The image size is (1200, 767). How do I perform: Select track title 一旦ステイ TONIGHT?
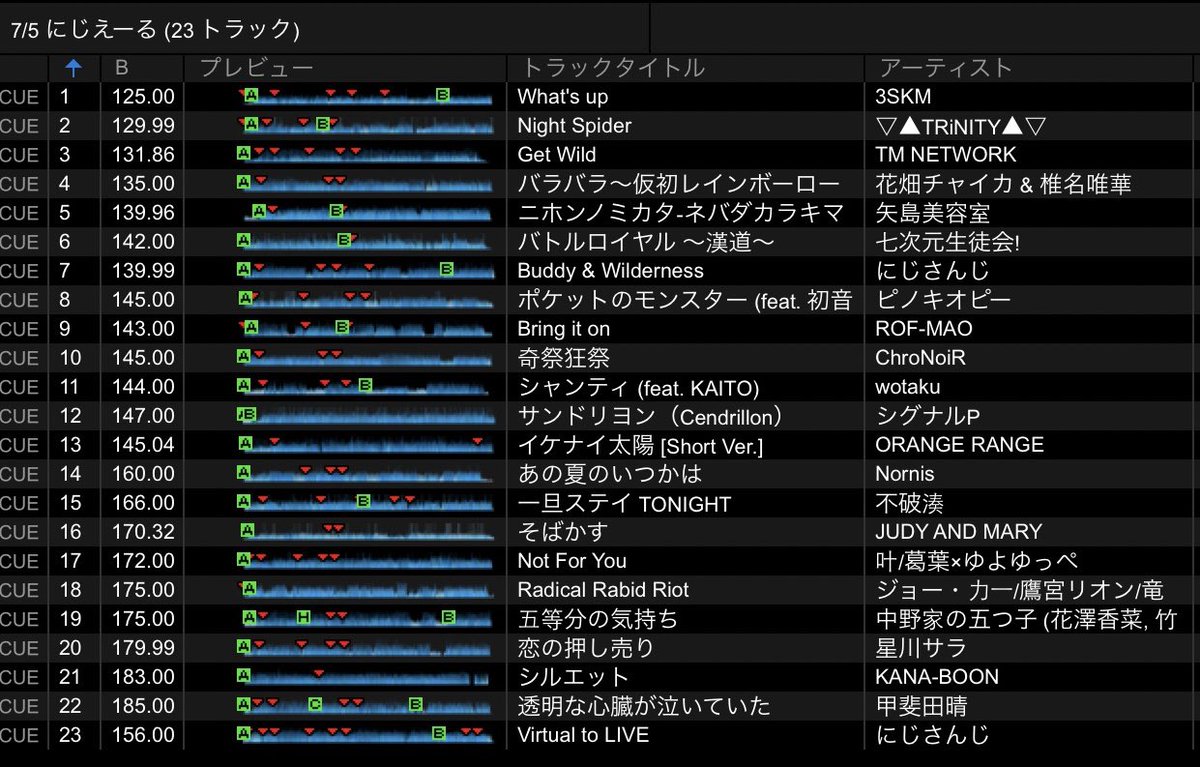click(x=625, y=503)
